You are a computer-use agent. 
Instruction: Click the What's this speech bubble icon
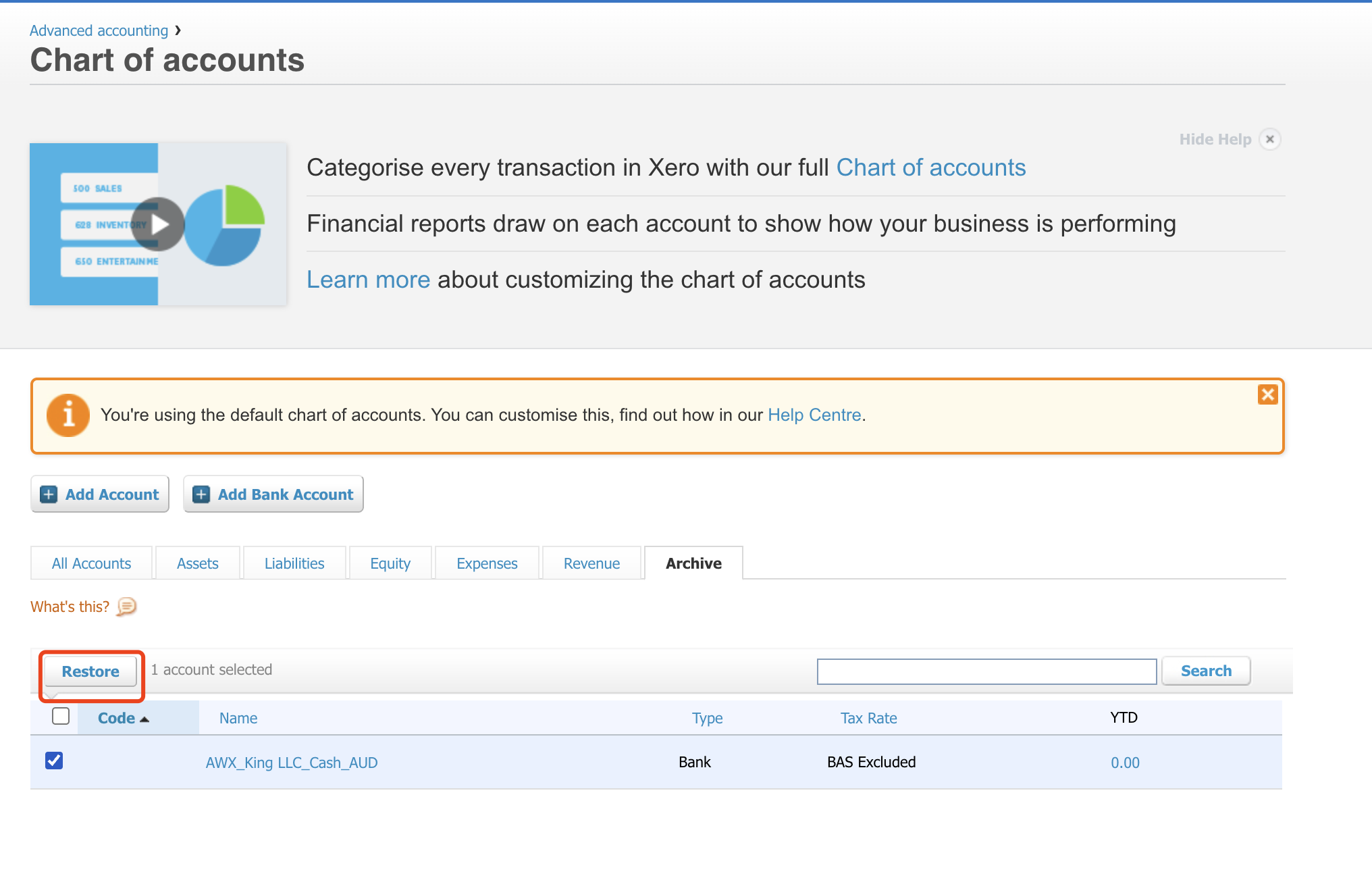coord(126,607)
